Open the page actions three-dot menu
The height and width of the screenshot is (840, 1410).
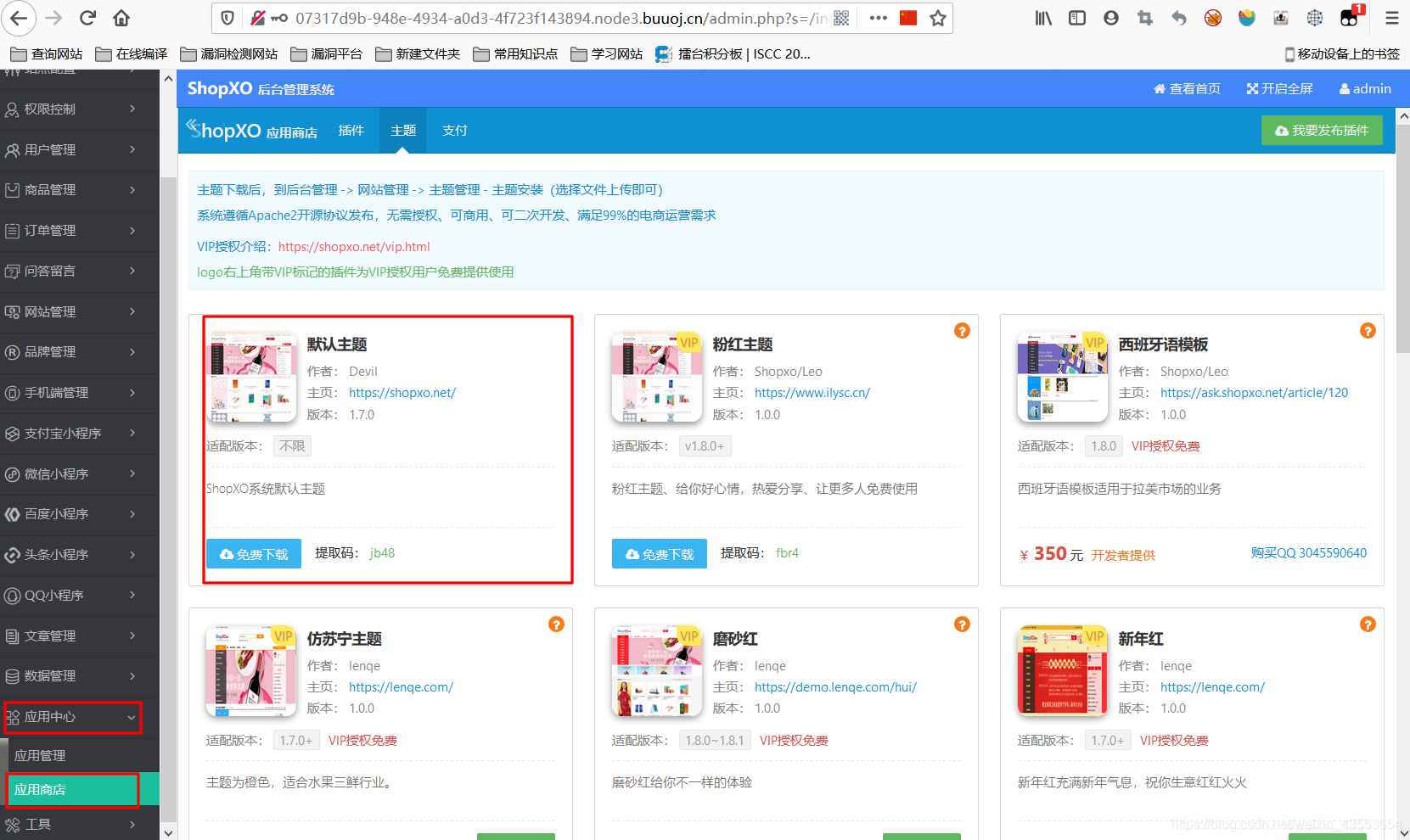click(878, 18)
